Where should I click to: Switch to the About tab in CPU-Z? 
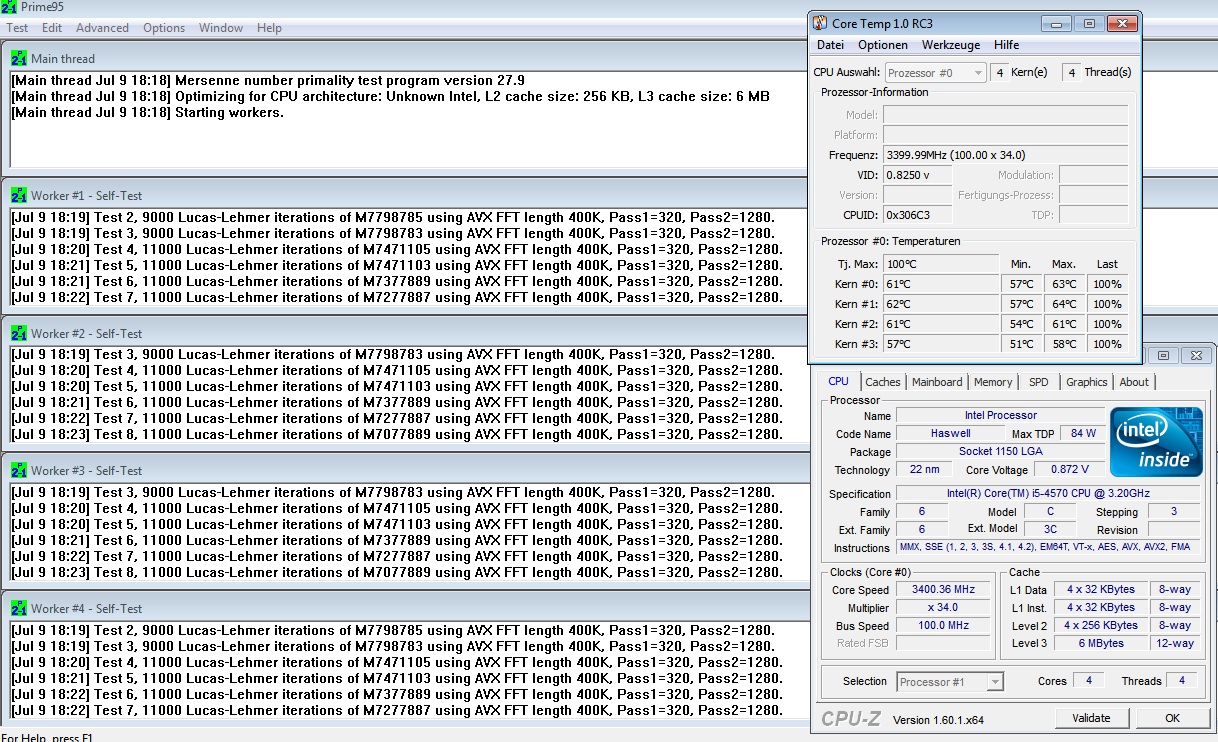1134,382
